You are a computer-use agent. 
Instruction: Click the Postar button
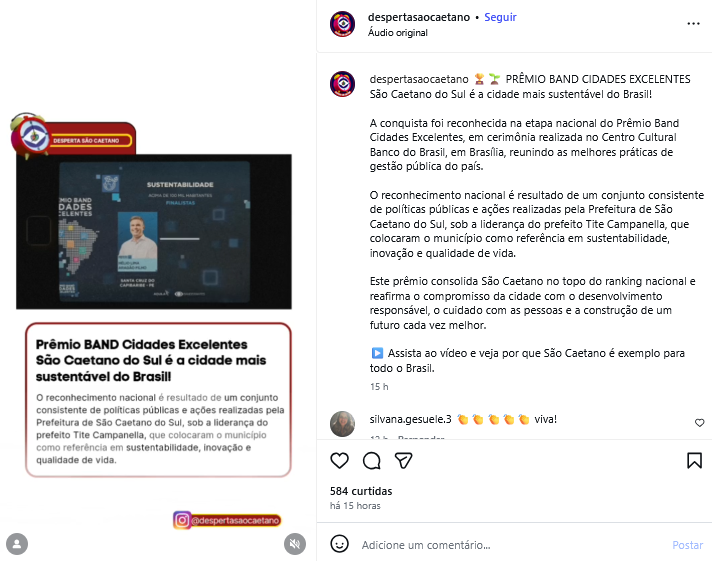click(x=687, y=545)
